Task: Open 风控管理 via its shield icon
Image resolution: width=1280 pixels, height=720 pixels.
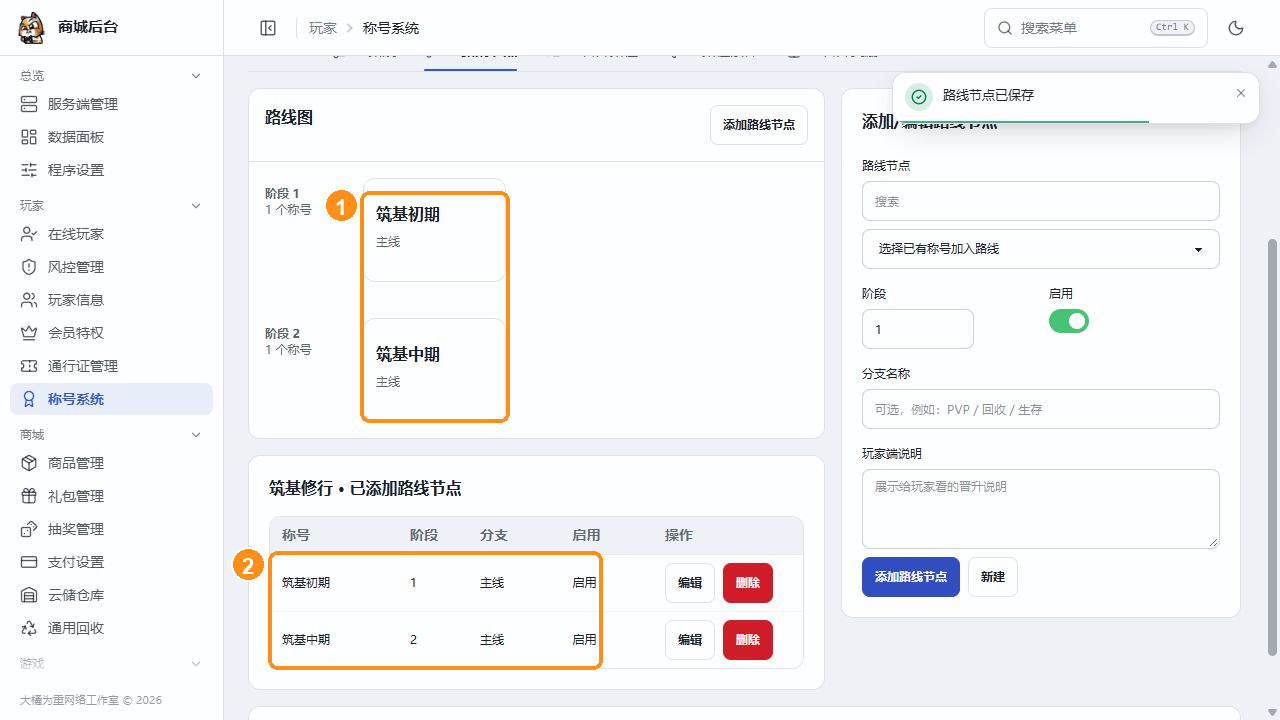Action: tap(29, 267)
